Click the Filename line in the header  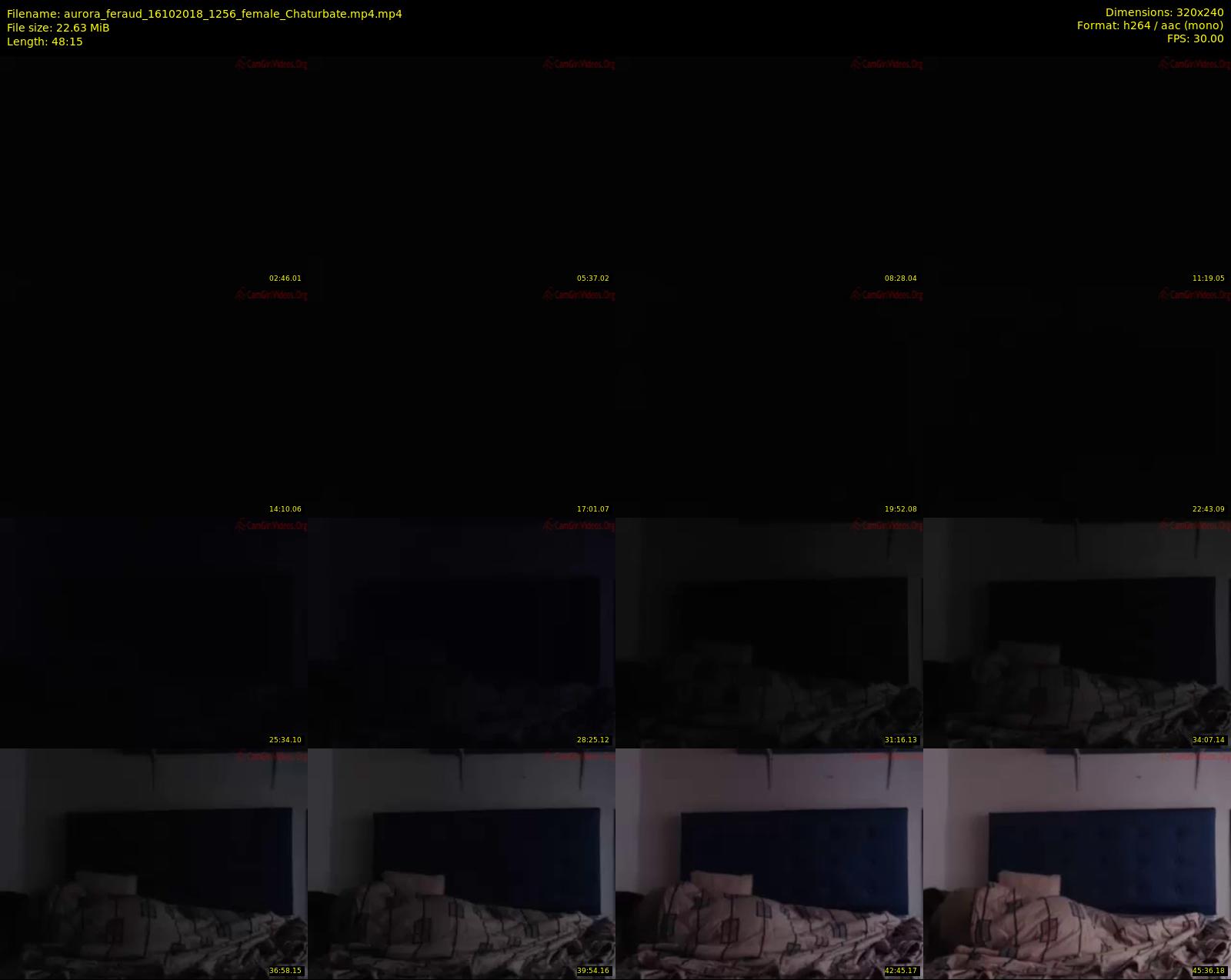pyautogui.click(x=205, y=14)
